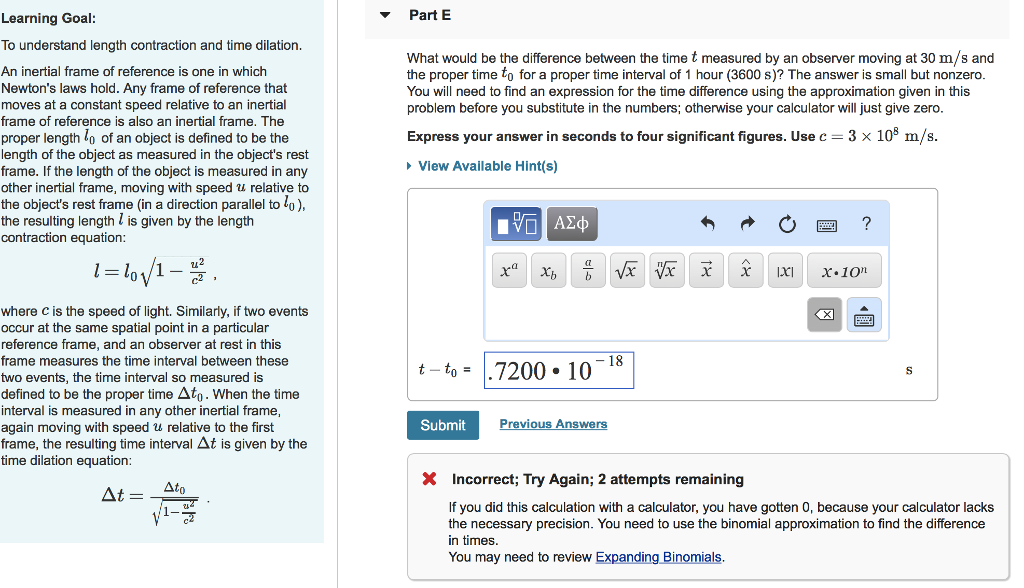Open equation editor help with the ? icon
The height and width of the screenshot is (588, 1024).
(x=866, y=224)
